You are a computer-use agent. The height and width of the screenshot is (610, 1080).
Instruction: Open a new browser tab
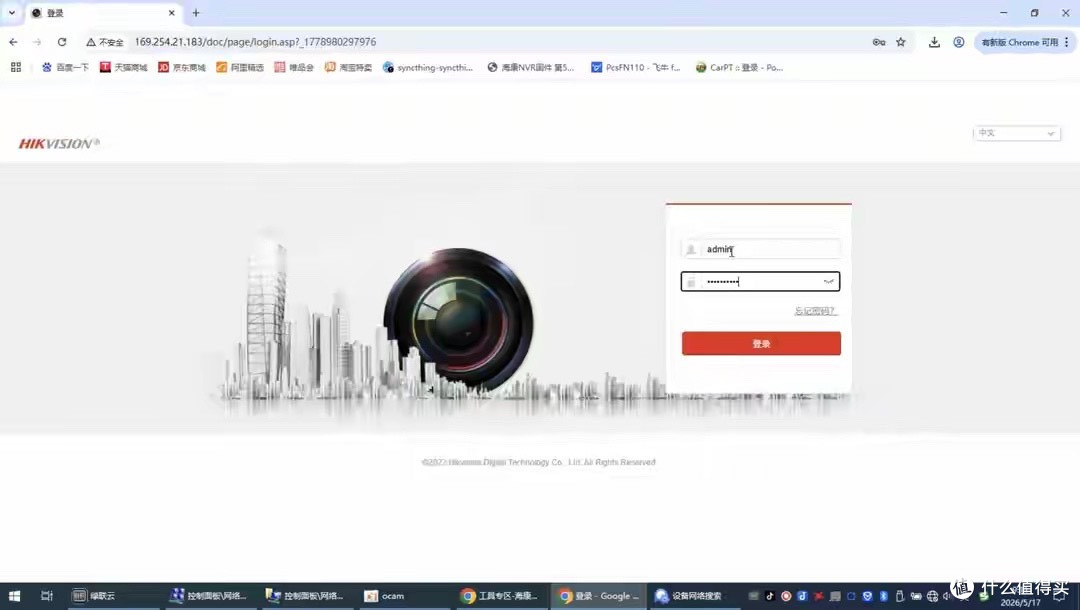tap(196, 13)
